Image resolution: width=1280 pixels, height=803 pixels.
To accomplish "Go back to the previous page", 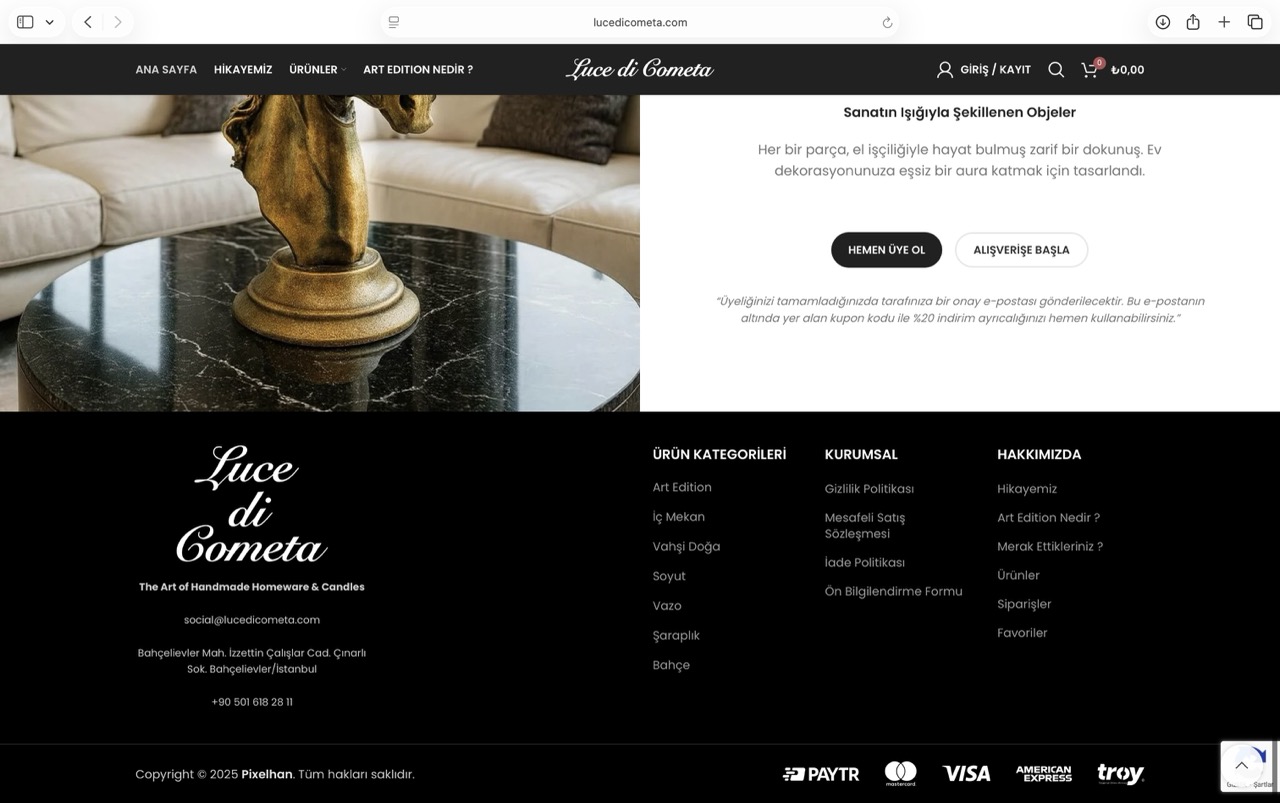I will coord(88,22).
